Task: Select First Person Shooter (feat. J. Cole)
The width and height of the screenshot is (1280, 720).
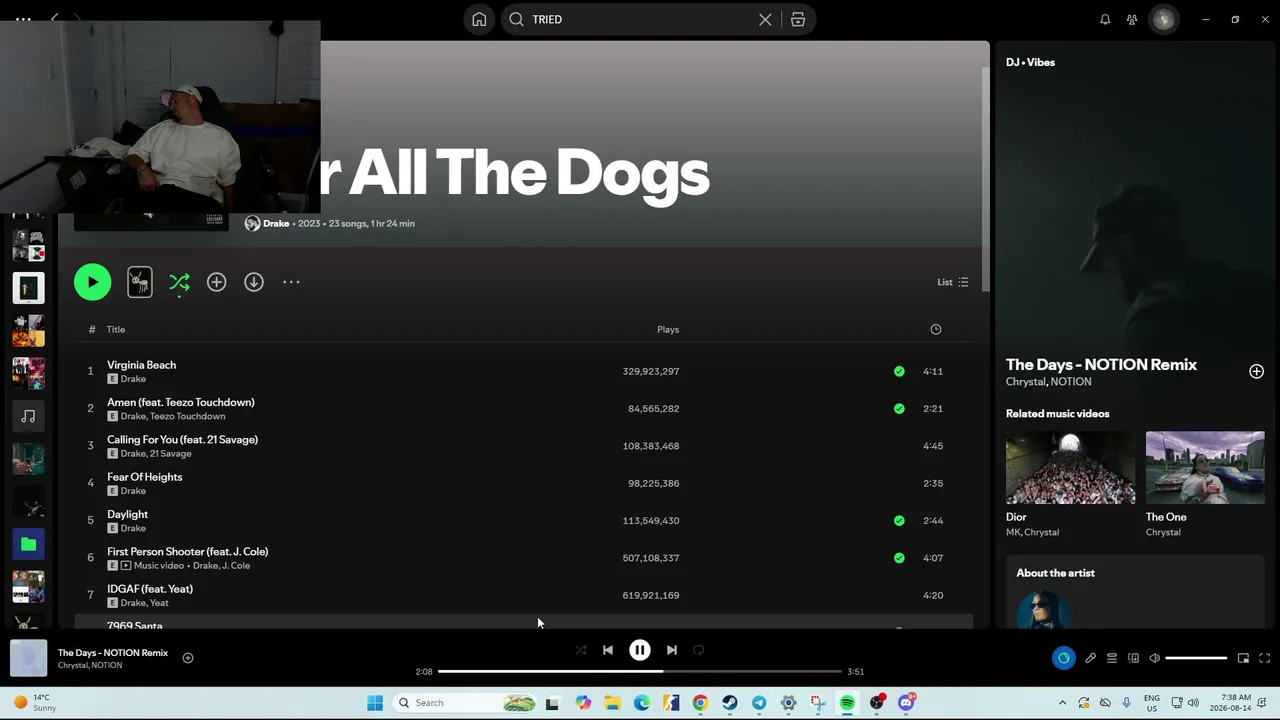Action: [187, 551]
